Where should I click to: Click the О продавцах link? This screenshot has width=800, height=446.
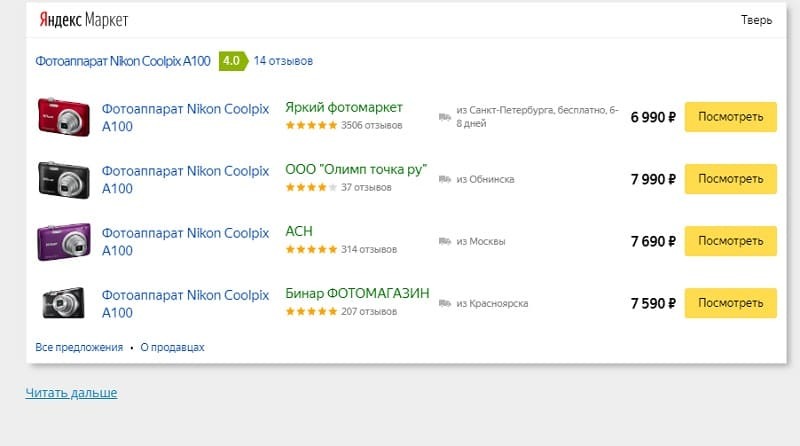click(x=172, y=347)
